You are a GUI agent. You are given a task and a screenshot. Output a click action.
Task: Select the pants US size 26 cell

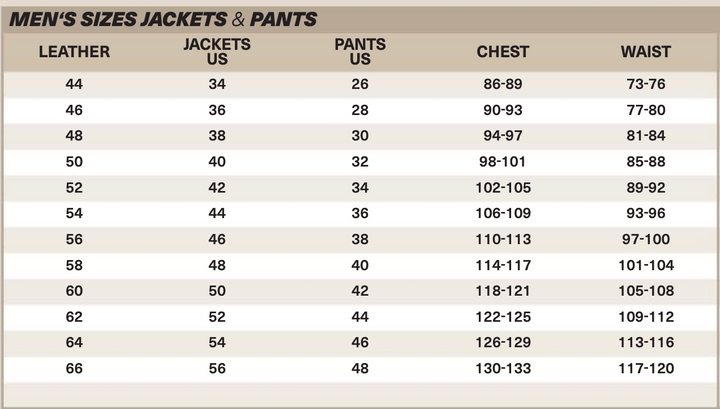360,84
